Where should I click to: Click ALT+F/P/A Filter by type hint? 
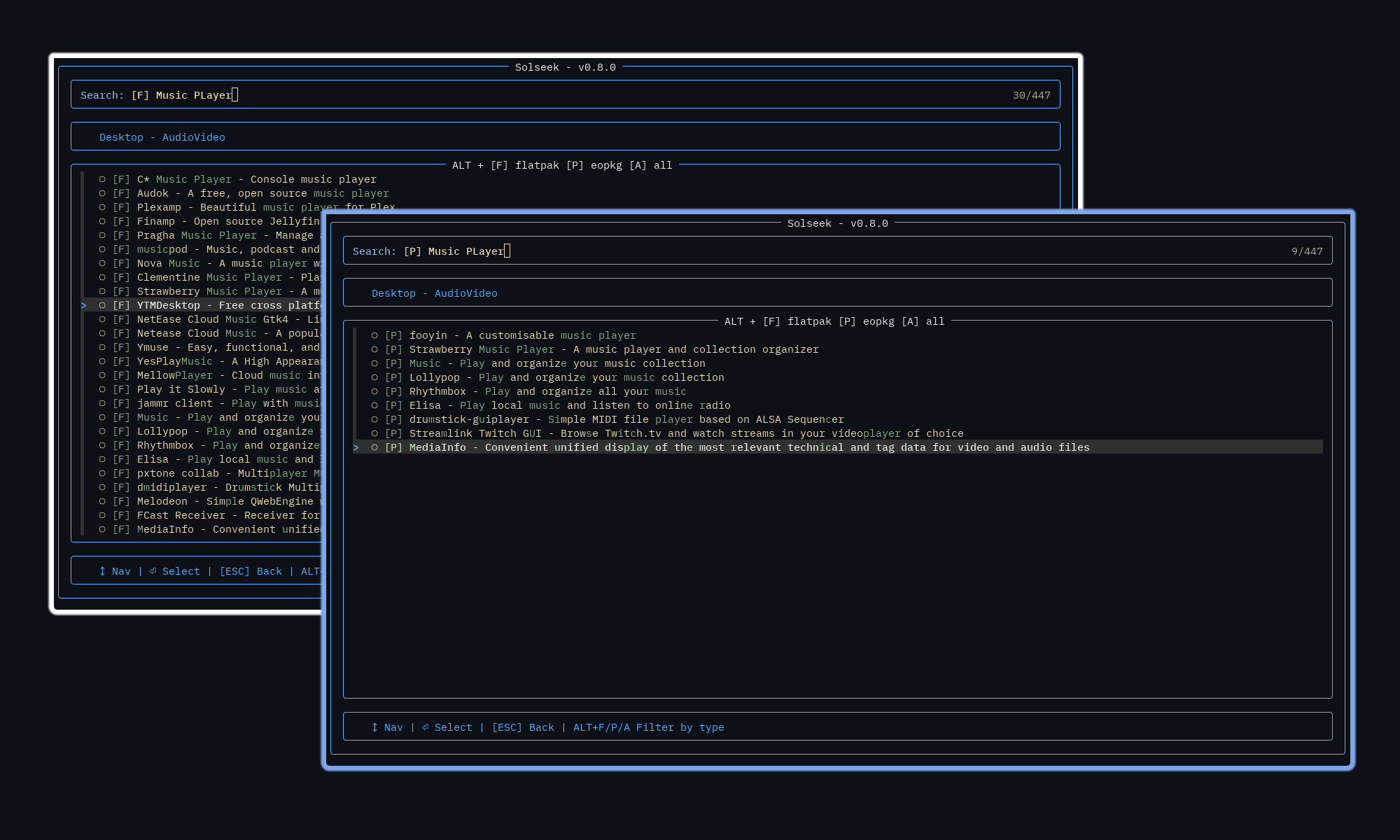click(x=648, y=727)
